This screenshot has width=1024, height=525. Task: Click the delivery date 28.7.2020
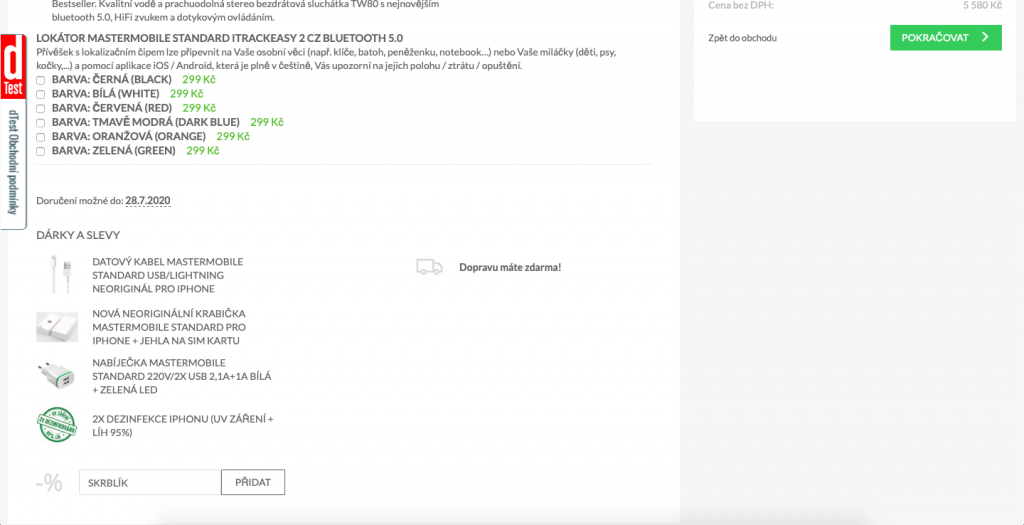(x=148, y=200)
